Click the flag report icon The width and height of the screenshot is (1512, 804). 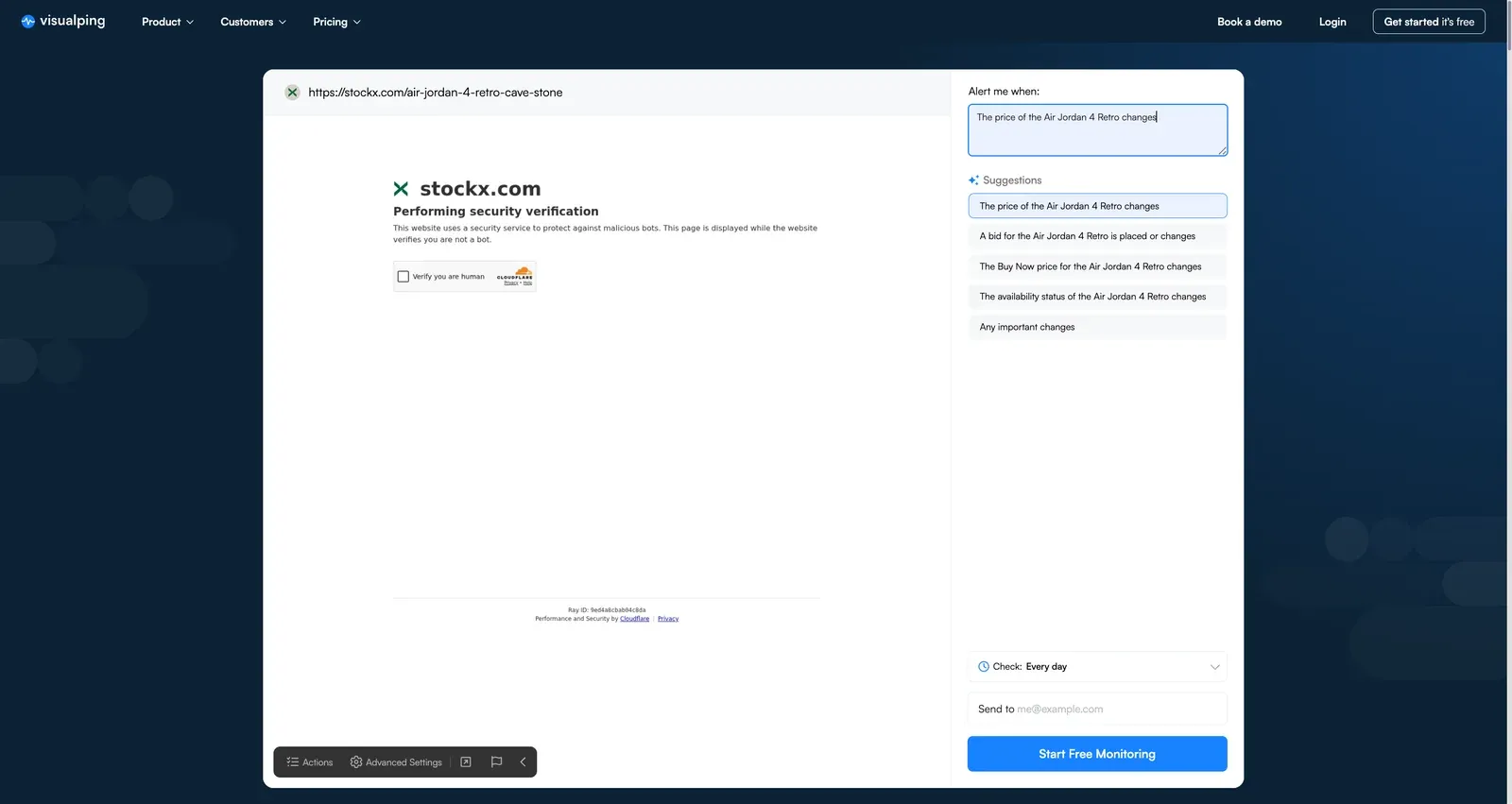pos(496,762)
